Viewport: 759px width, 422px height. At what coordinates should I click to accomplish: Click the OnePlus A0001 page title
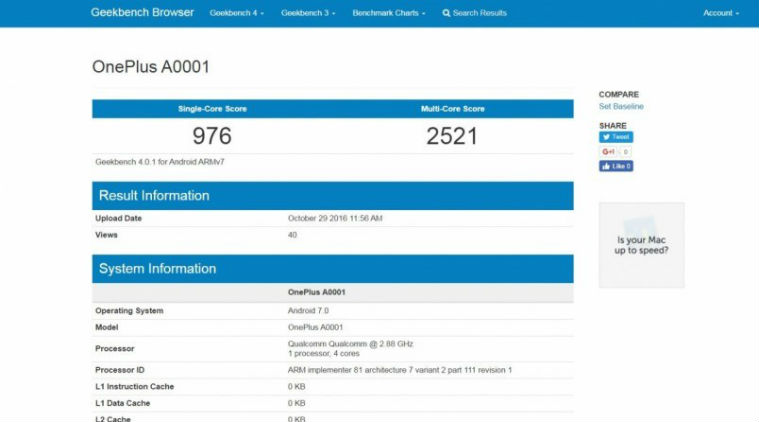[x=151, y=67]
